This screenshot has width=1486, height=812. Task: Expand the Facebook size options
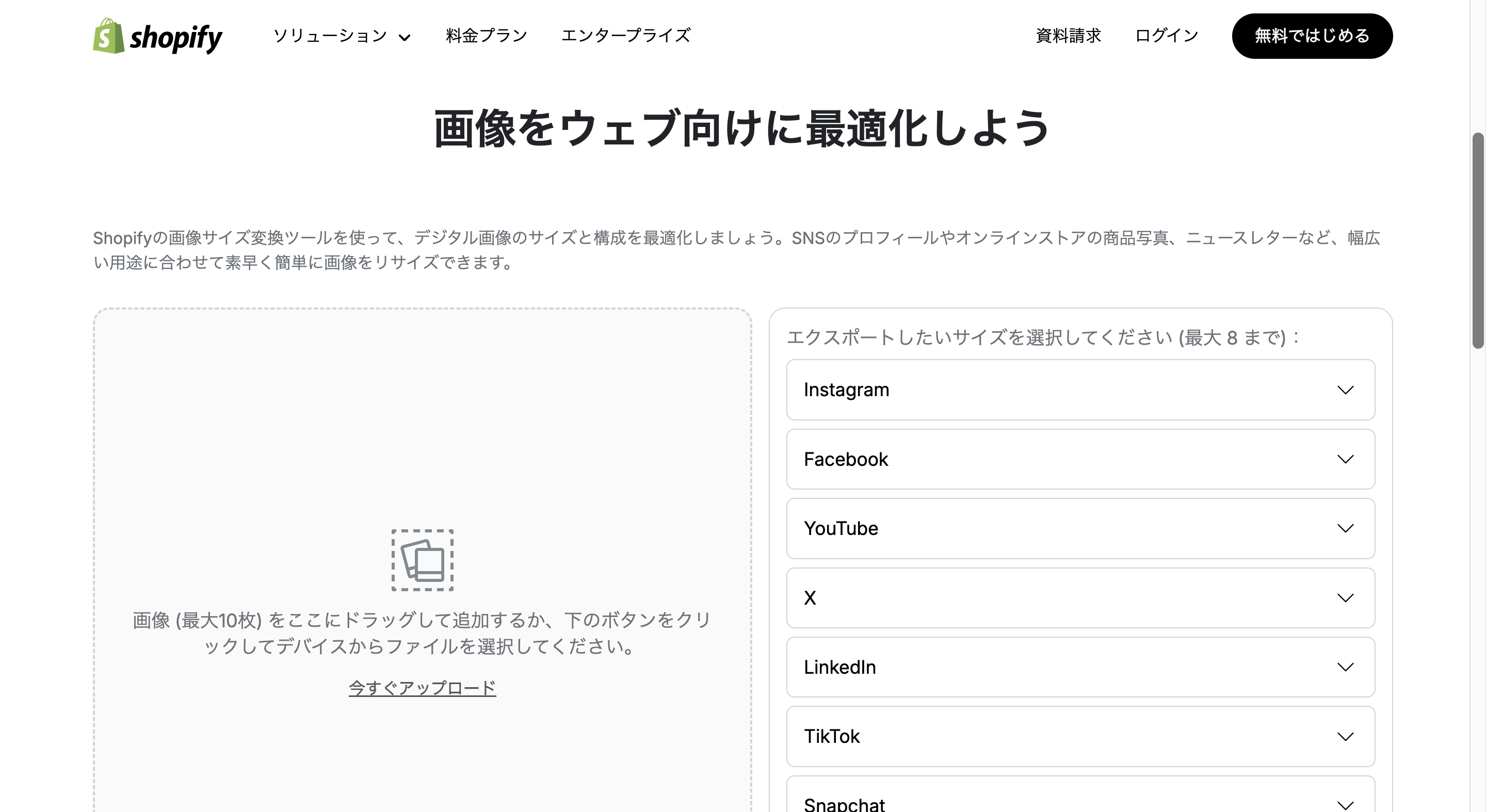point(1080,459)
